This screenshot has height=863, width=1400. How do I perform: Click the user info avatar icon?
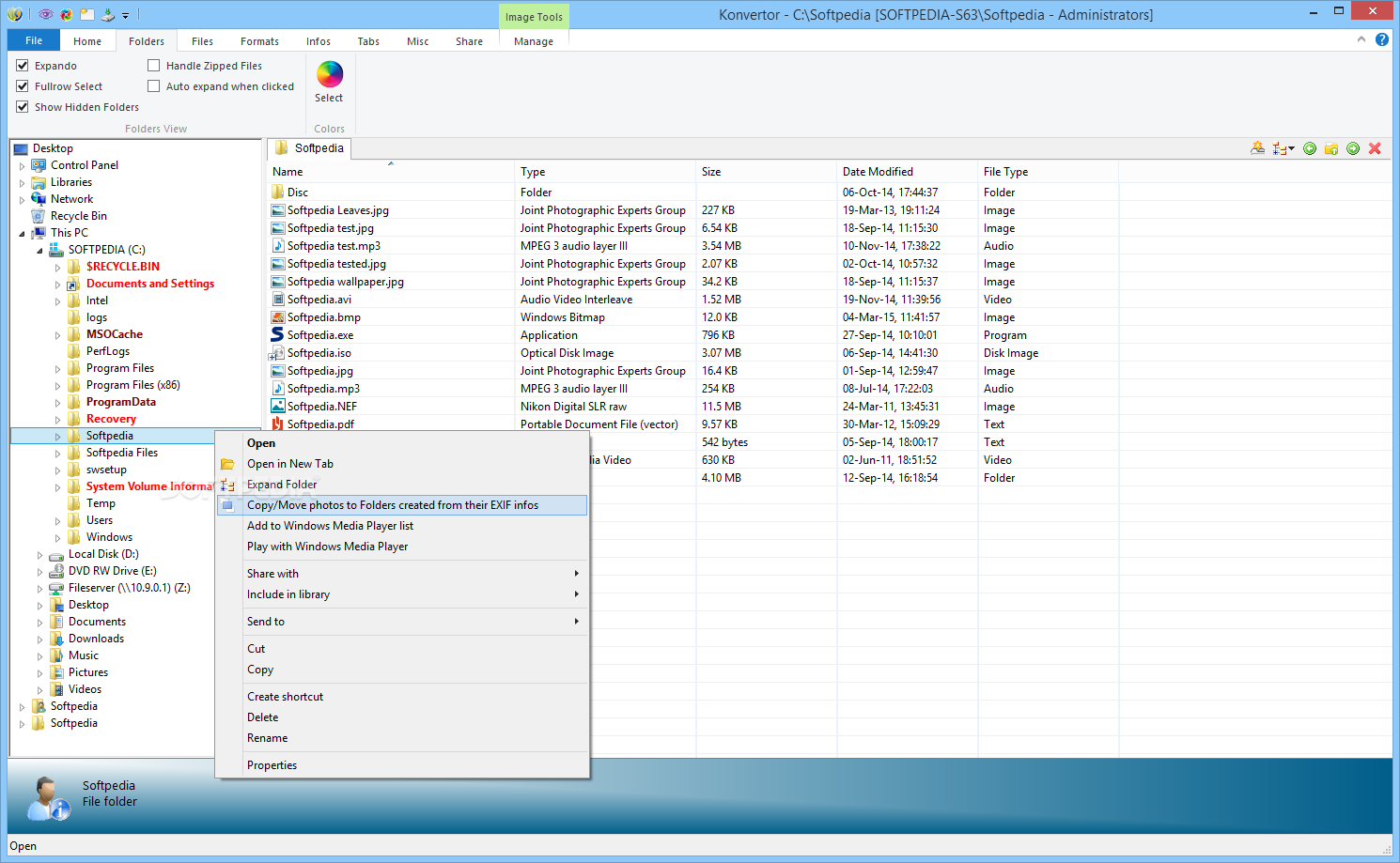[x=47, y=799]
